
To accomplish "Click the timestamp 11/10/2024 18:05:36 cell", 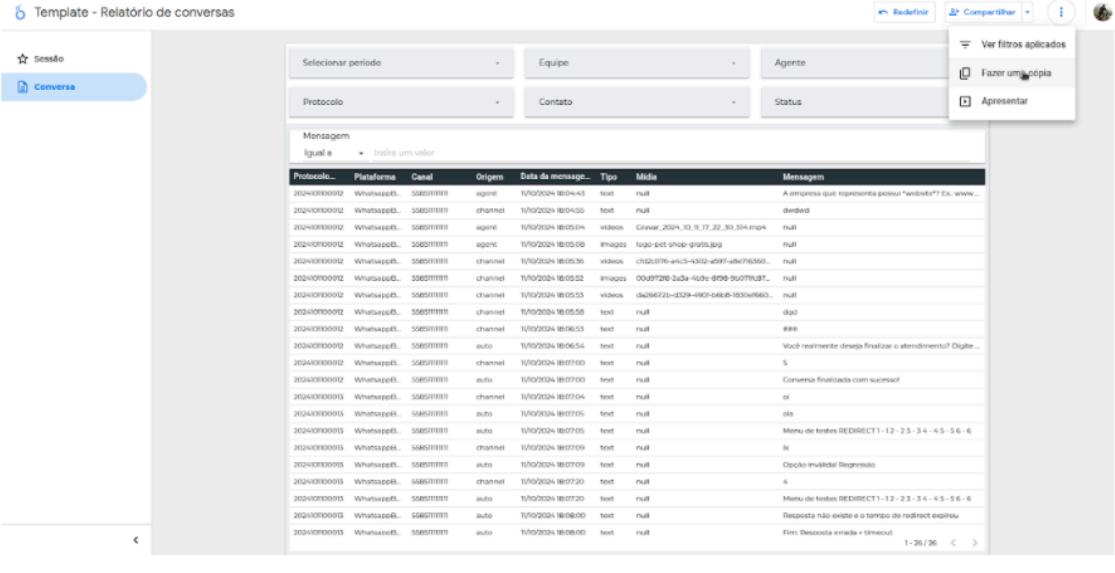I will click(553, 261).
